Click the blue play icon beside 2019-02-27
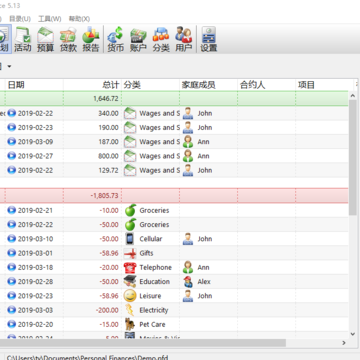The height and width of the screenshot is (360, 360). coord(12,156)
